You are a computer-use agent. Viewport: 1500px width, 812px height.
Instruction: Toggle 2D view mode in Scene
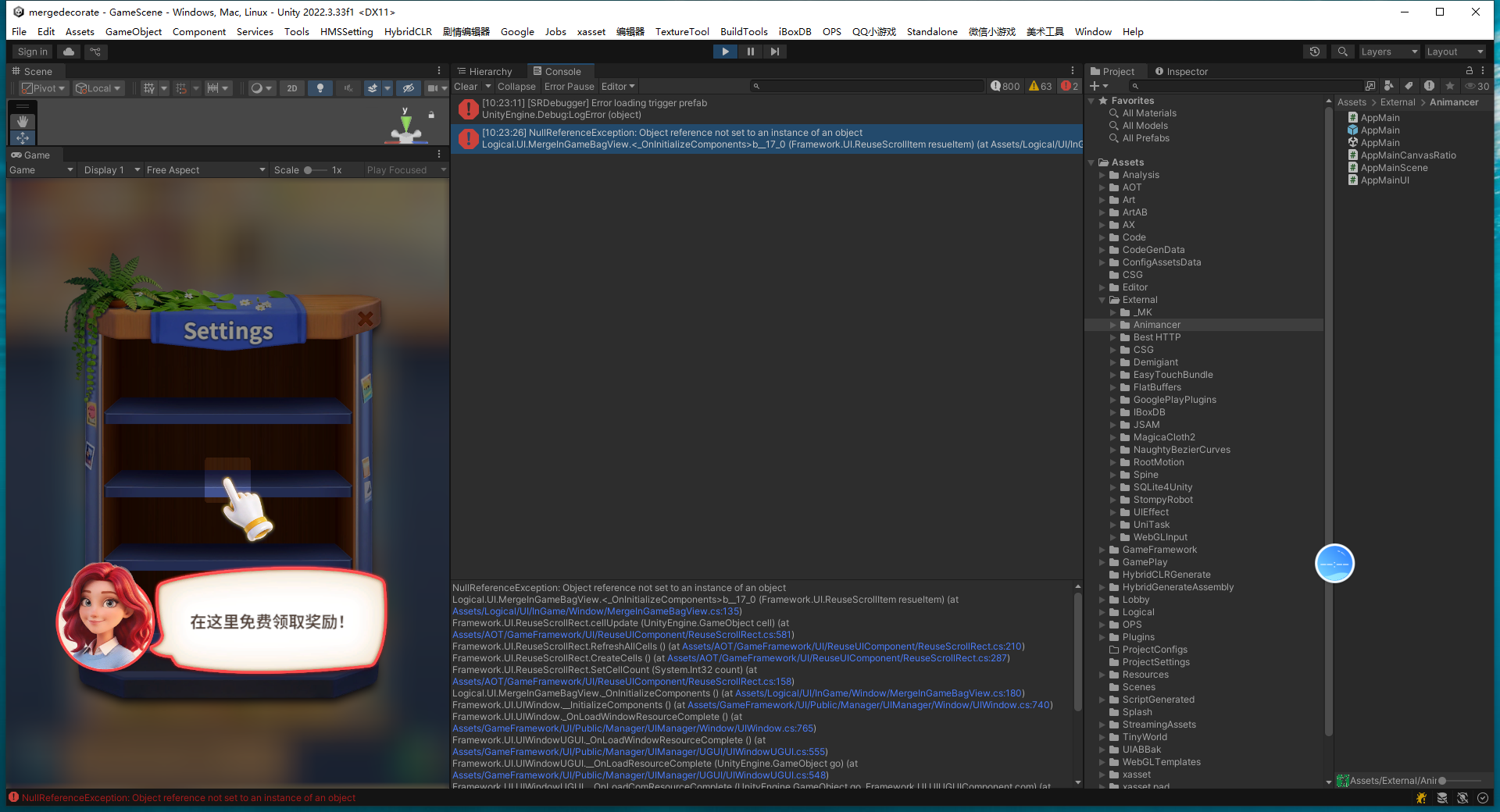coord(291,88)
